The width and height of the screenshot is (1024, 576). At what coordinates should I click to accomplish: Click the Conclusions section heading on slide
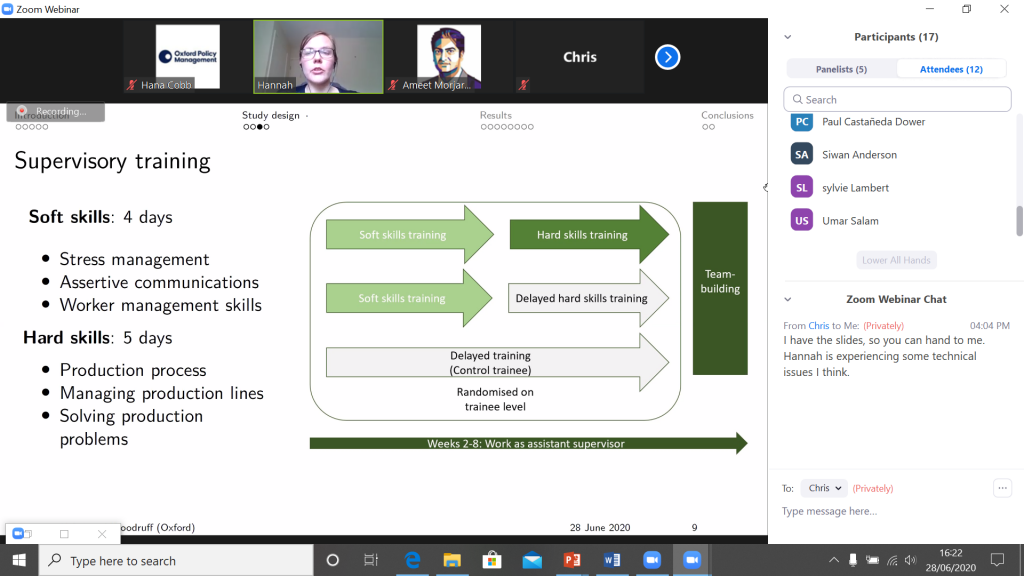727,115
